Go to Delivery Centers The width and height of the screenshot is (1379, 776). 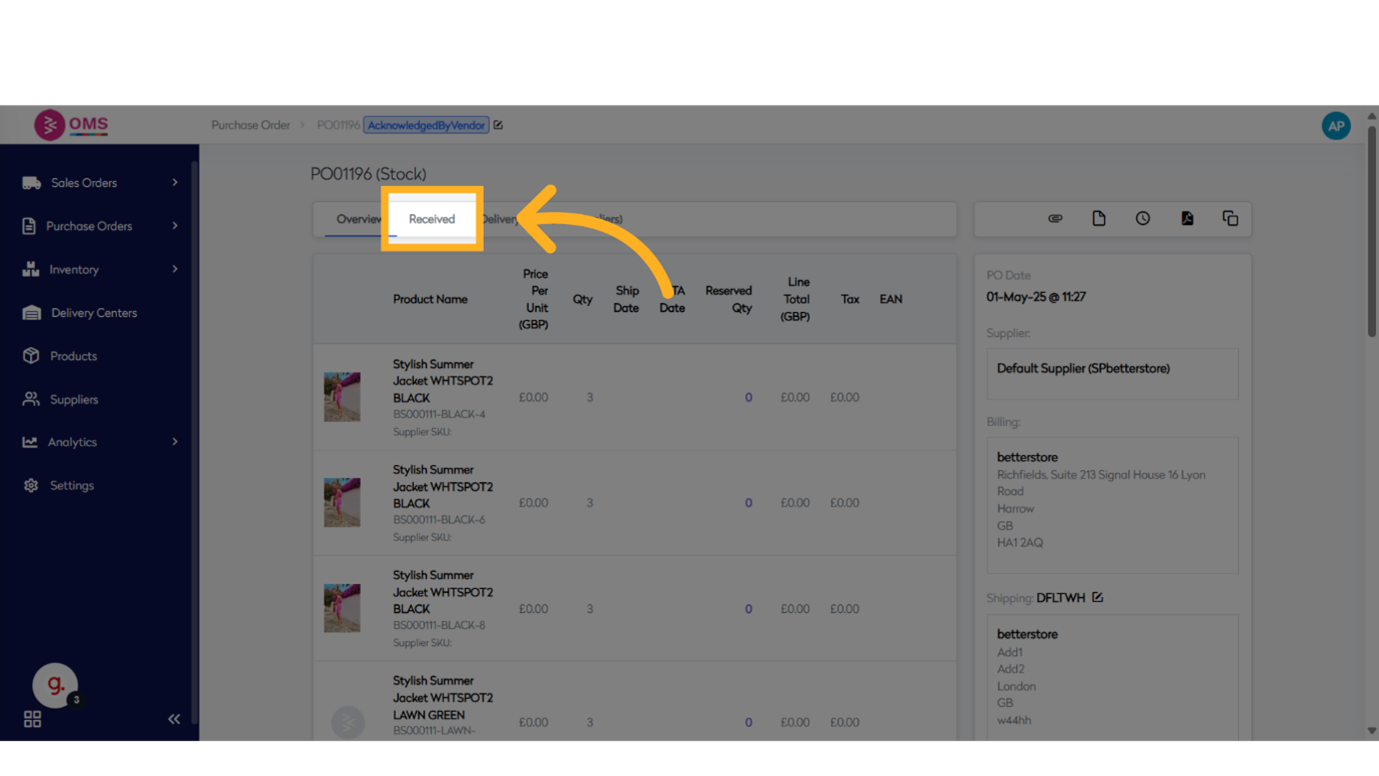94,313
